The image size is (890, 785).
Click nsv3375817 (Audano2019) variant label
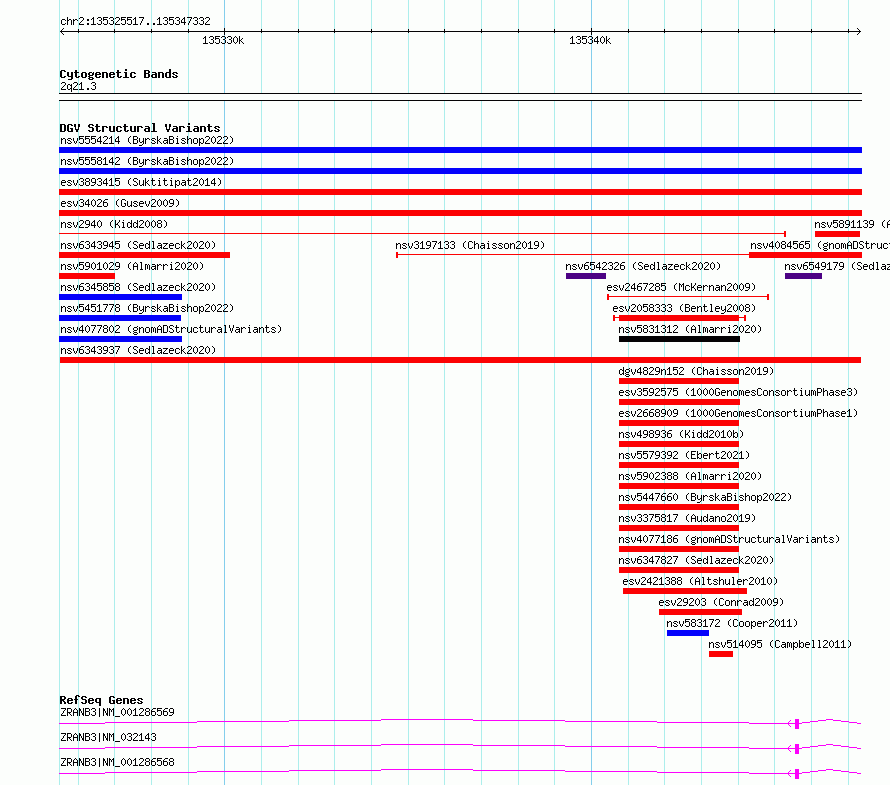tap(687, 518)
